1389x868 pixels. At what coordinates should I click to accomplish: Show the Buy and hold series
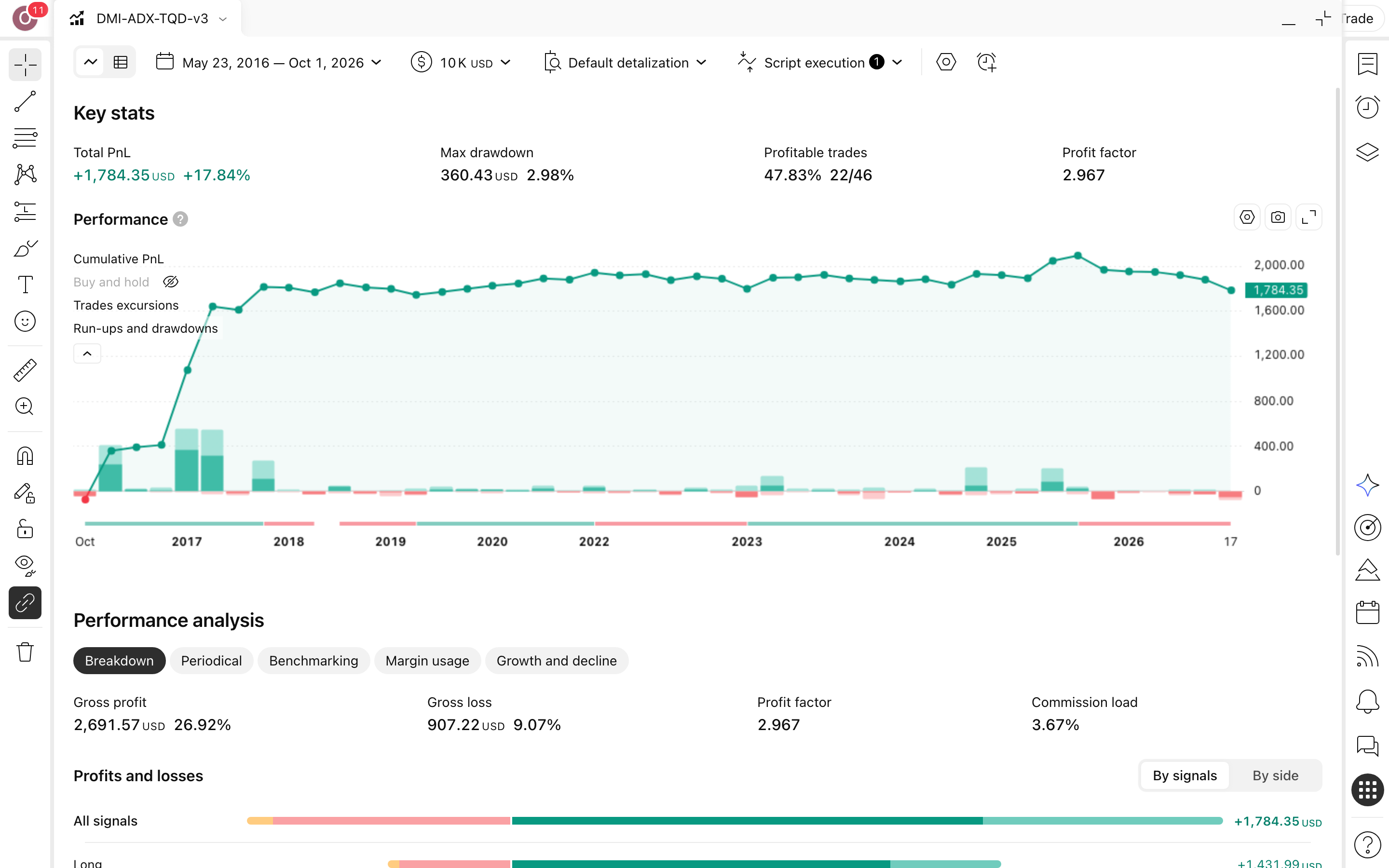[x=171, y=282]
